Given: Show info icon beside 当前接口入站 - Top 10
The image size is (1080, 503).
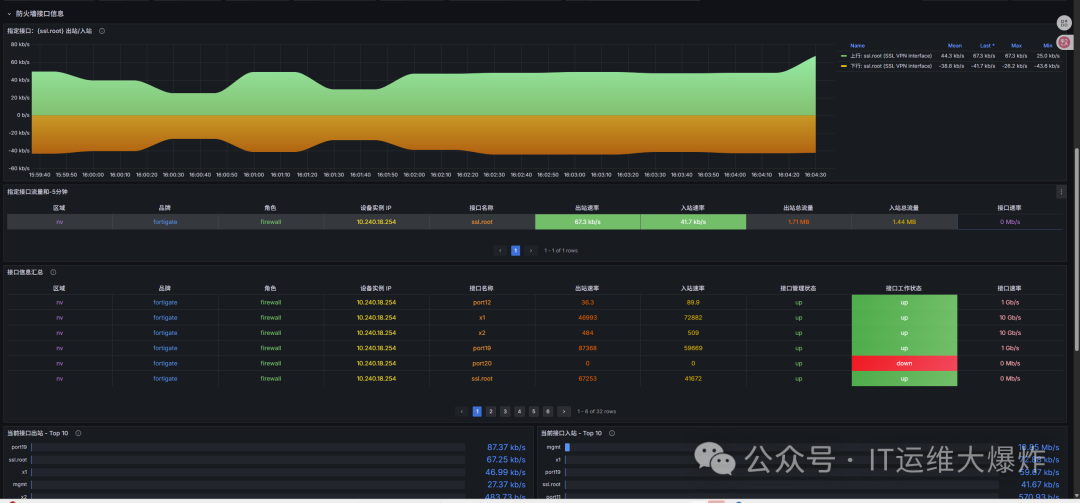Looking at the screenshot, I should tap(612, 433).
